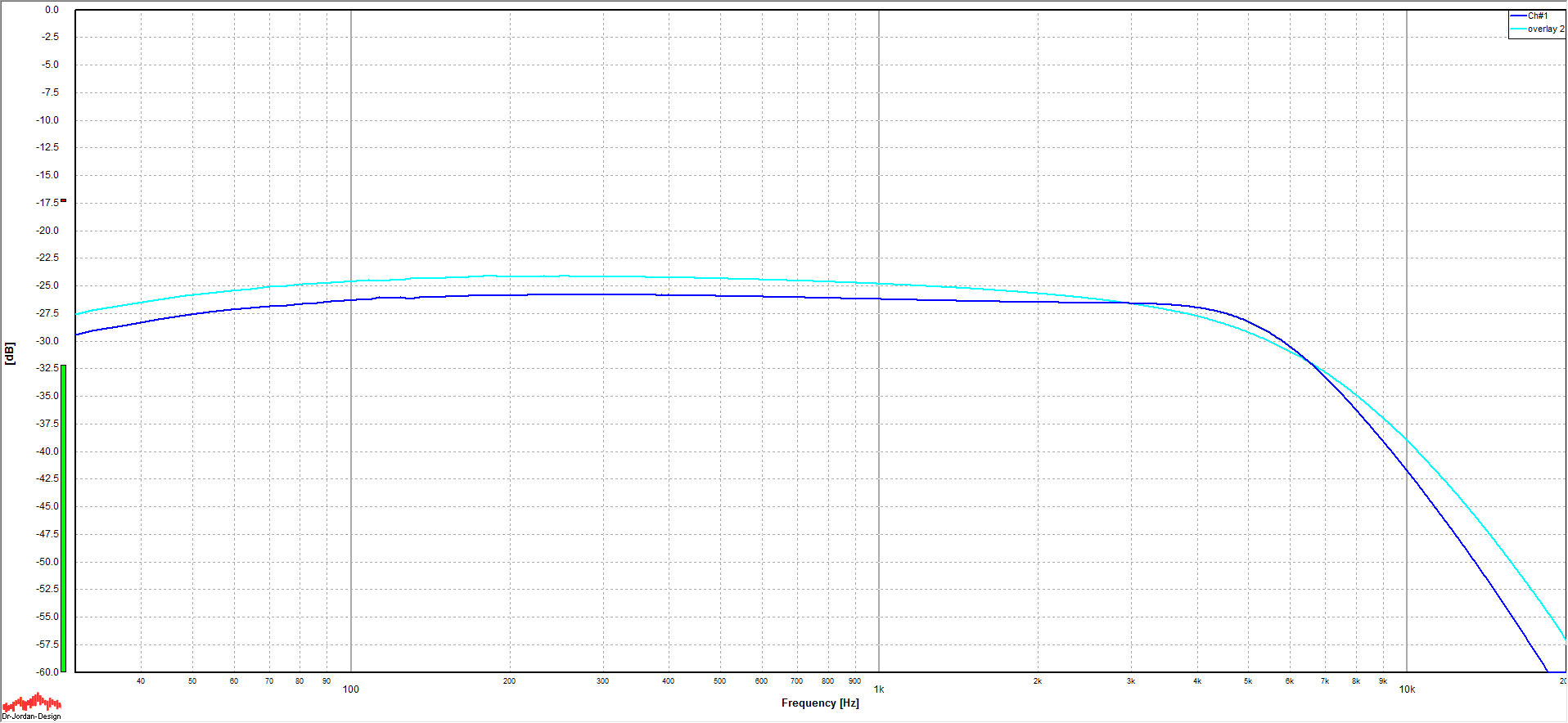Click the 10k frequency axis label

click(1406, 689)
